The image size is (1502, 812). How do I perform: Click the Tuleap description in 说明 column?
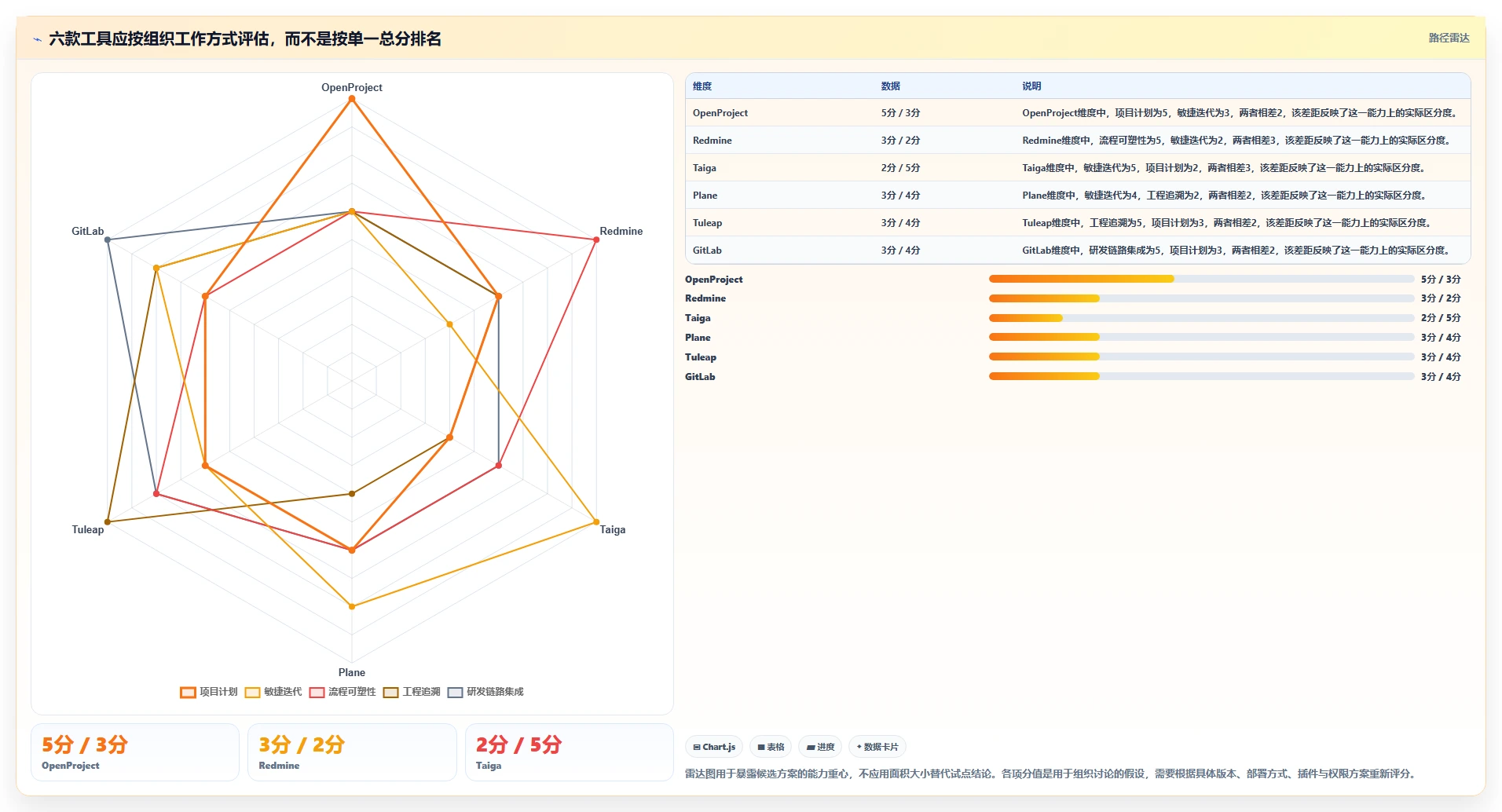1227,223
